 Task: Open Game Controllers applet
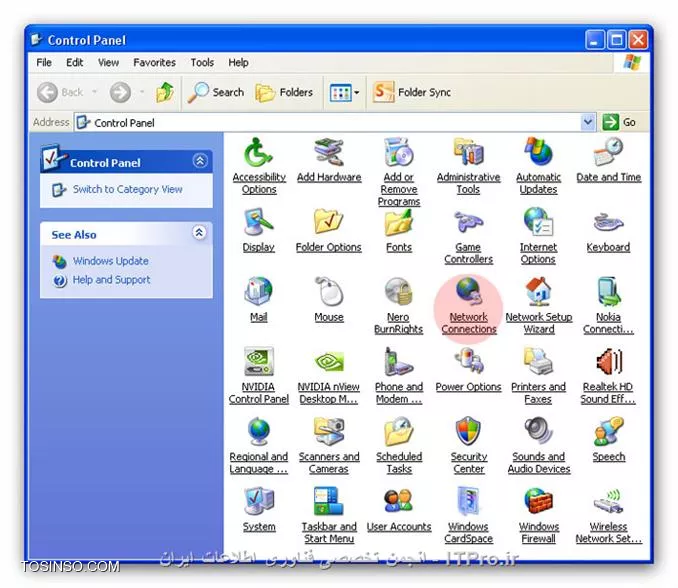[468, 236]
